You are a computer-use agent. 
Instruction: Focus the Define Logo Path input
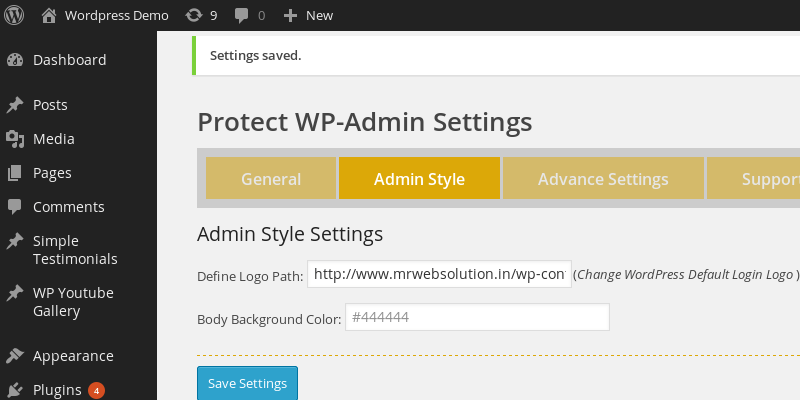(439, 274)
